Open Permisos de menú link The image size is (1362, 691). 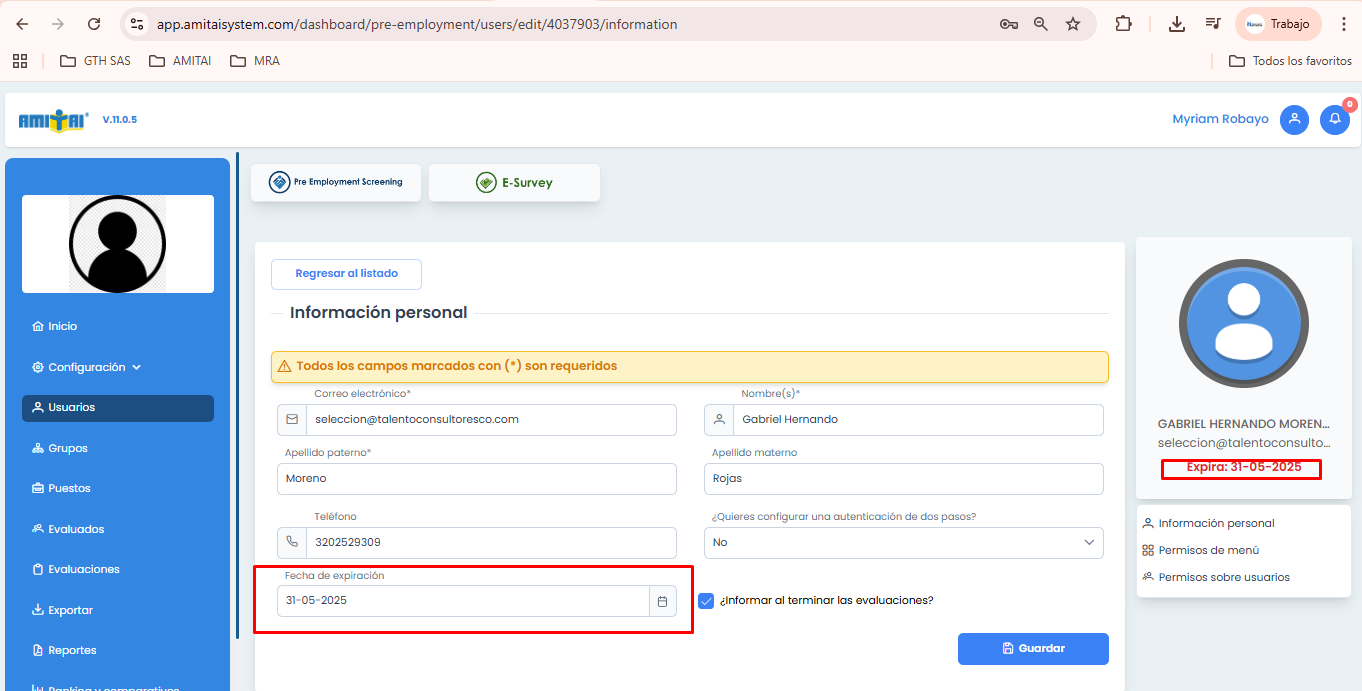point(1208,550)
